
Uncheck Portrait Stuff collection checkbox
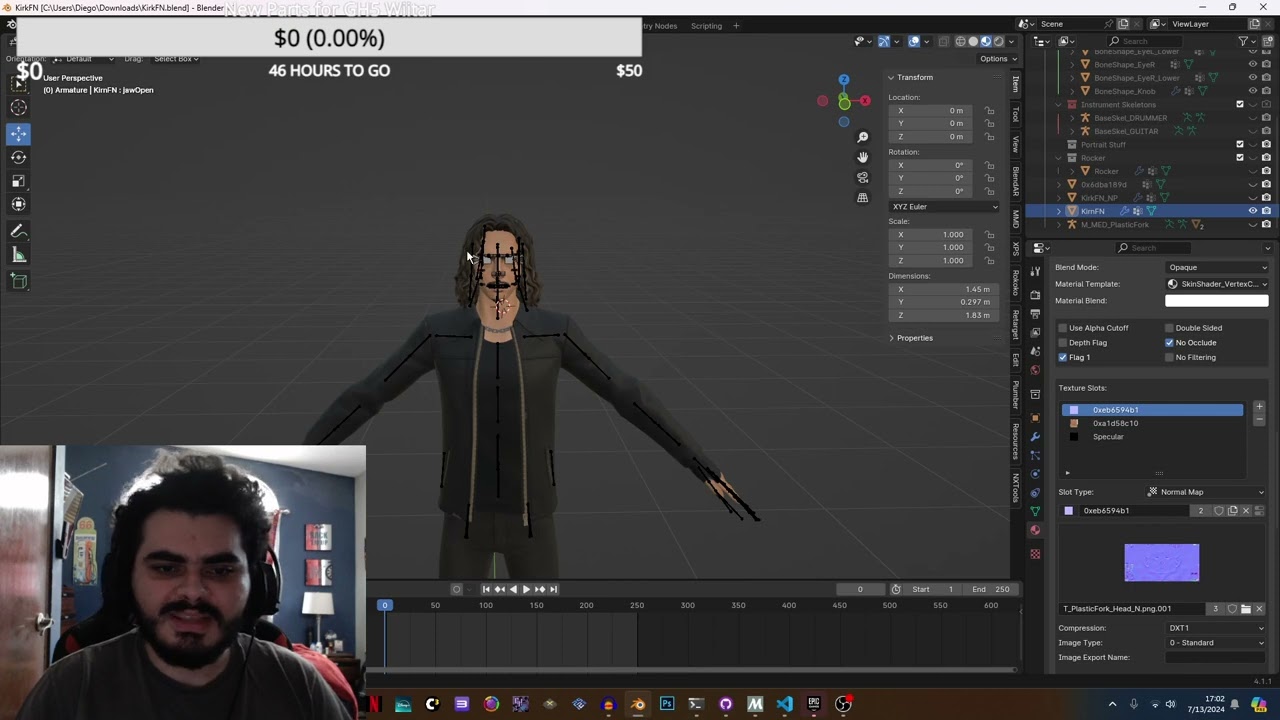click(1240, 144)
